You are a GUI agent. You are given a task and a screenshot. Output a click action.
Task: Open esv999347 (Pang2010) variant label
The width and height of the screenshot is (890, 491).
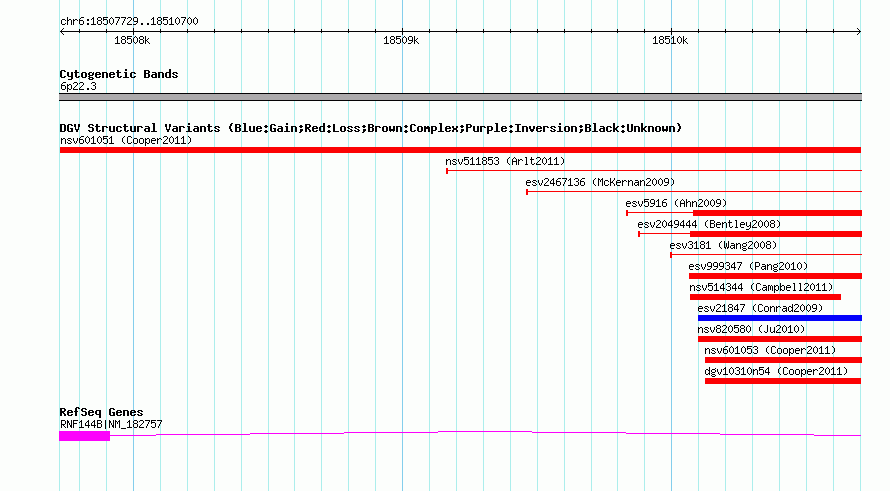(x=748, y=266)
